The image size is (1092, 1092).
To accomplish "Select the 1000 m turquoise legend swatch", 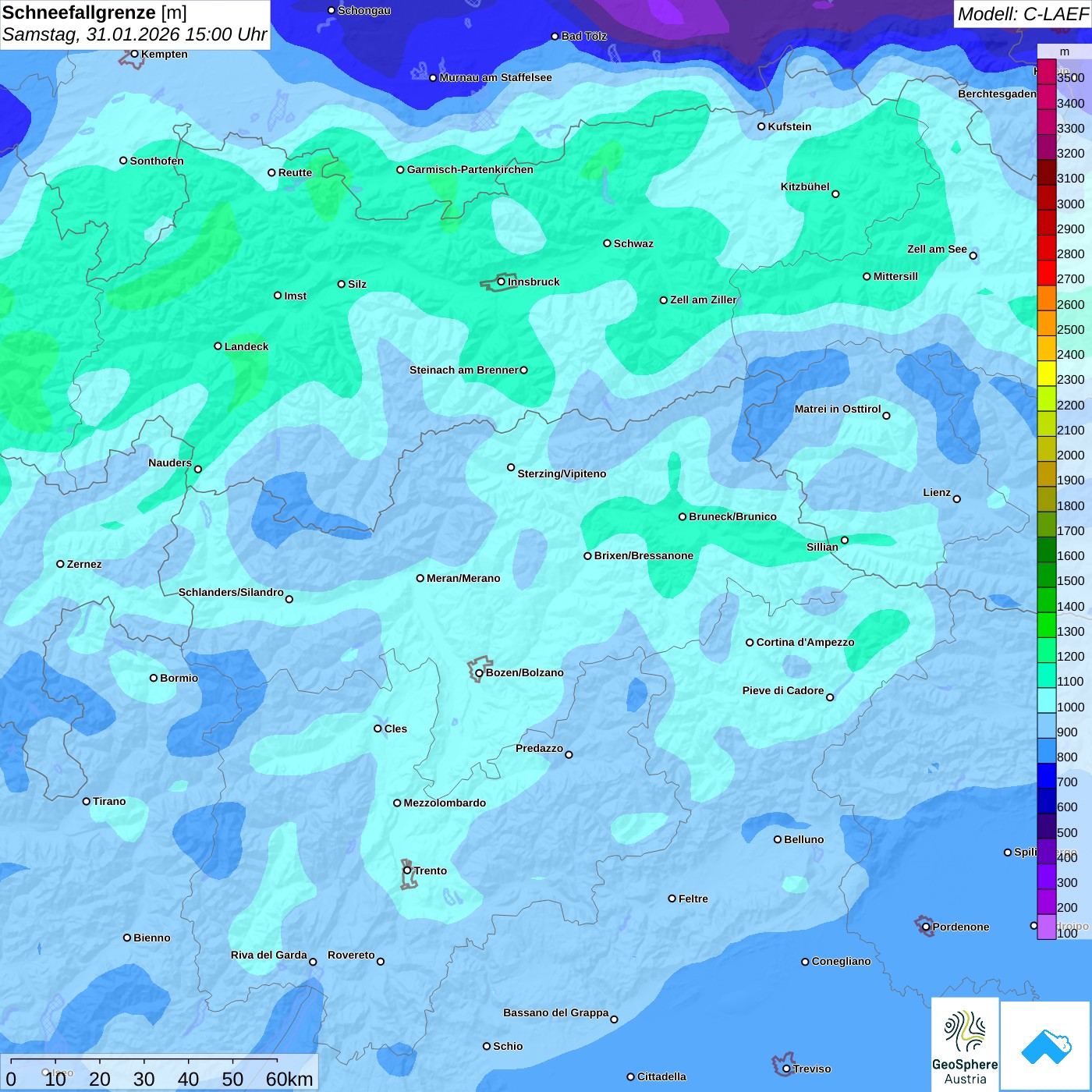I will pos(1046,700).
